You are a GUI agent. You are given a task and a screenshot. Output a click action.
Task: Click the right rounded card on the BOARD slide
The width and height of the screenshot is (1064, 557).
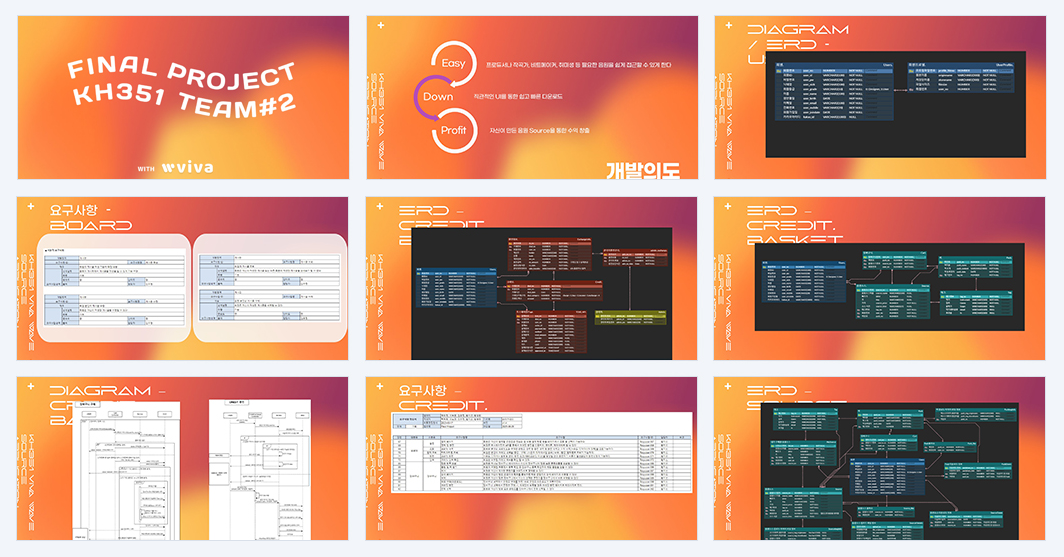point(270,288)
